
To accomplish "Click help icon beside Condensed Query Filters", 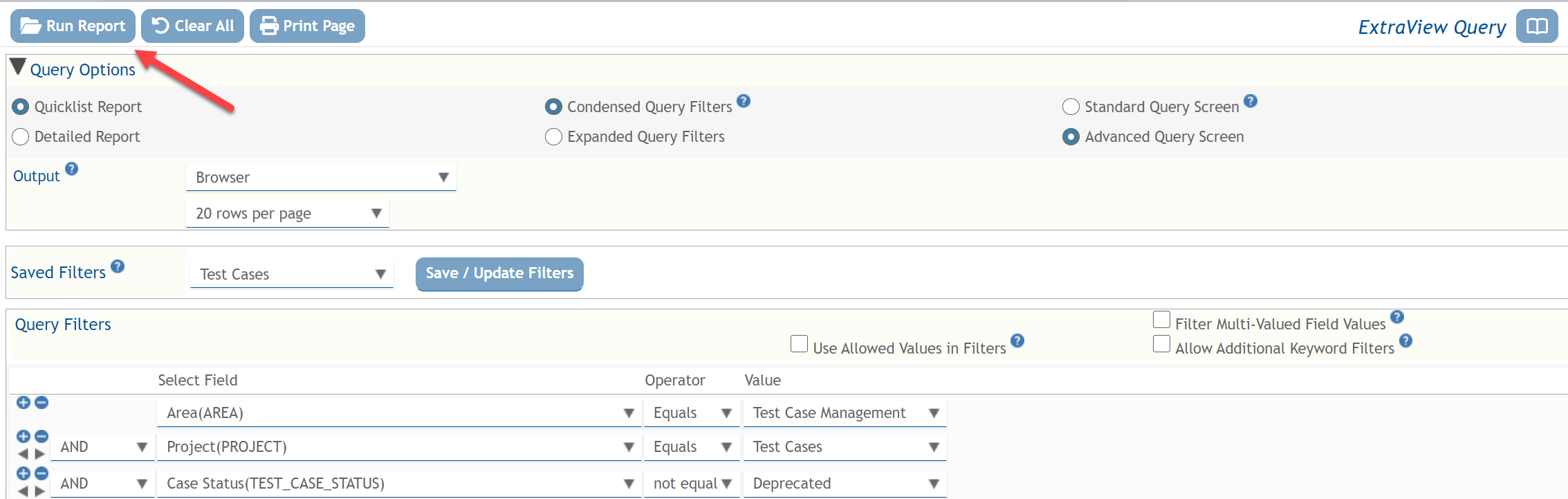I will click(744, 101).
